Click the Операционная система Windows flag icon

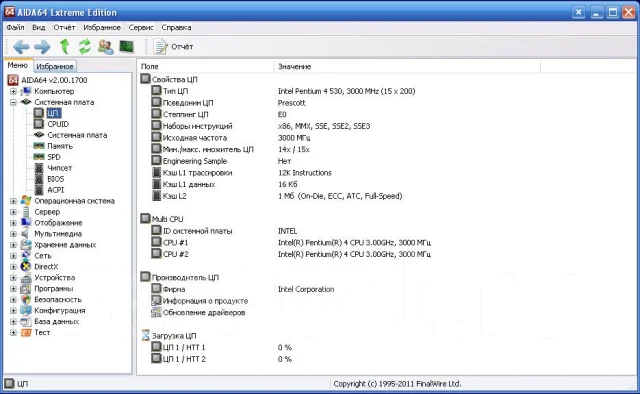[26, 200]
